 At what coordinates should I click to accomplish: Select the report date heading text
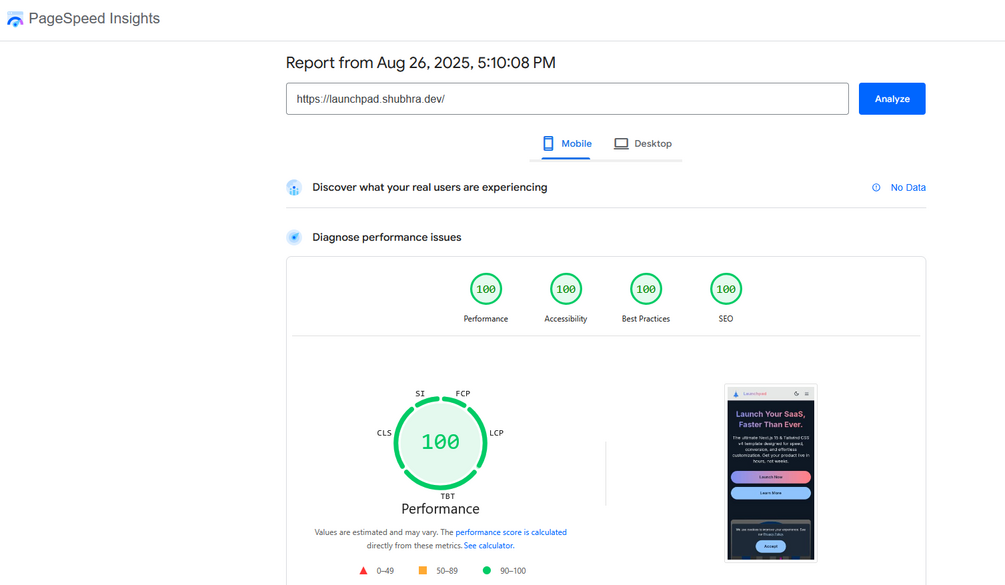pyautogui.click(x=420, y=63)
